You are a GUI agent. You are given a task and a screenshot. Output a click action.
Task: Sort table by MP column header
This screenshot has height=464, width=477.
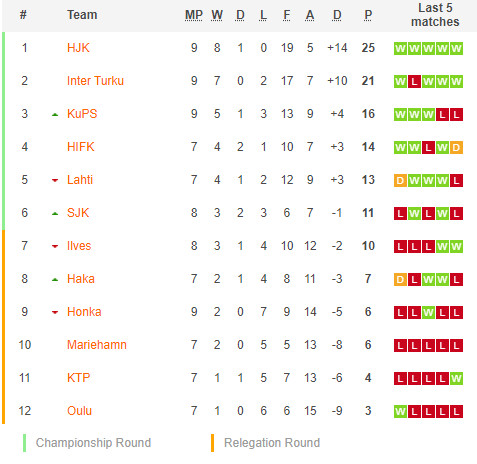pyautogui.click(x=194, y=15)
